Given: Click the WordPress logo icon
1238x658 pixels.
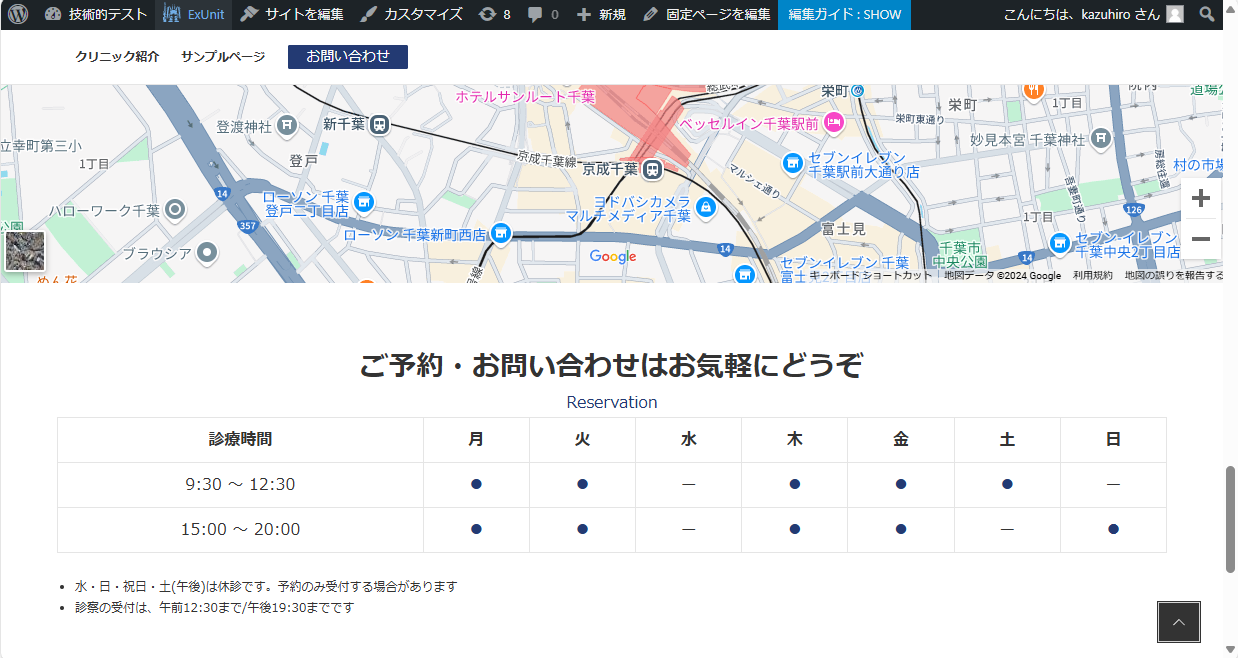Looking at the screenshot, I should coord(19,14).
